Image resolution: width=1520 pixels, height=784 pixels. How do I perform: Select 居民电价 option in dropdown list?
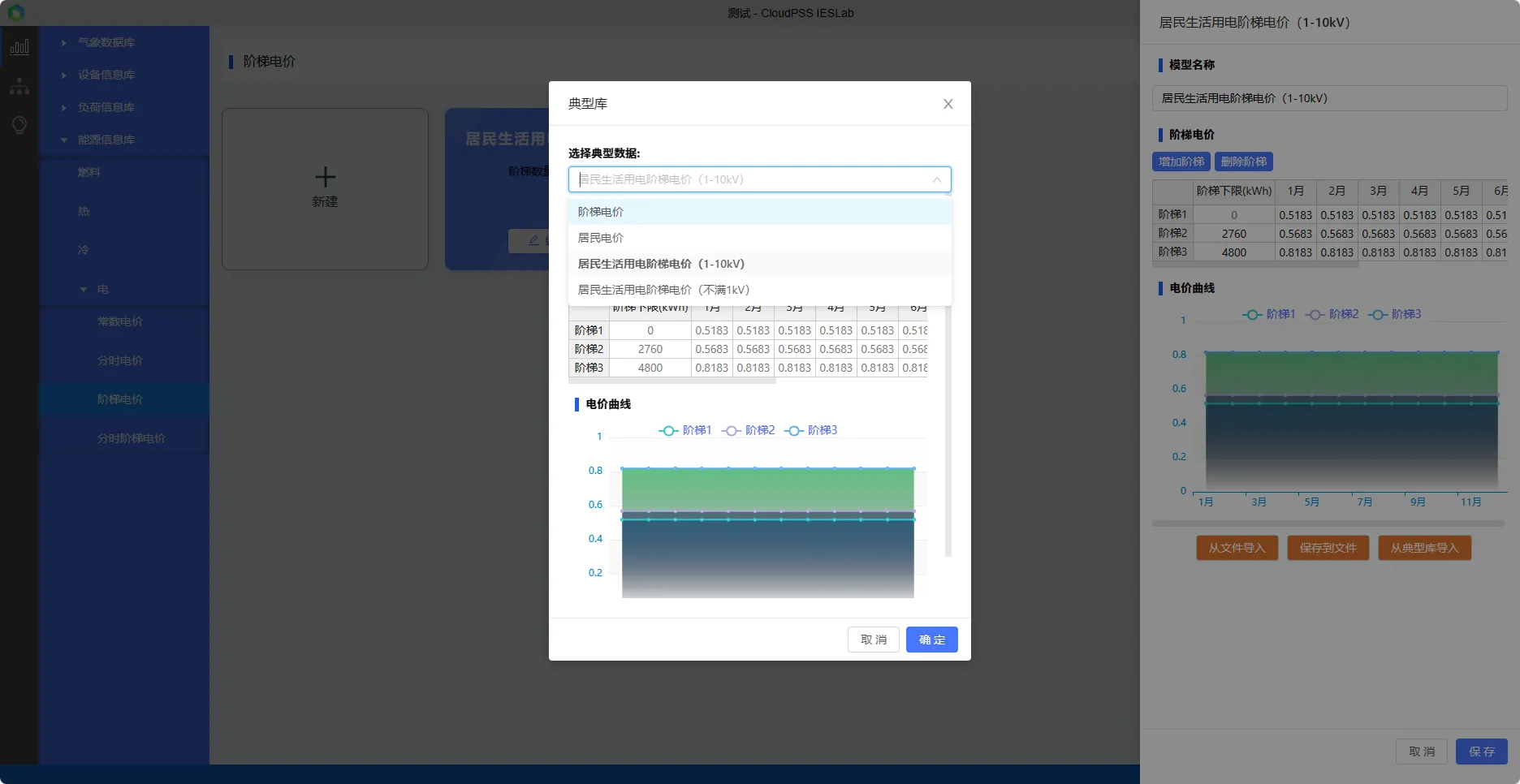(759, 238)
